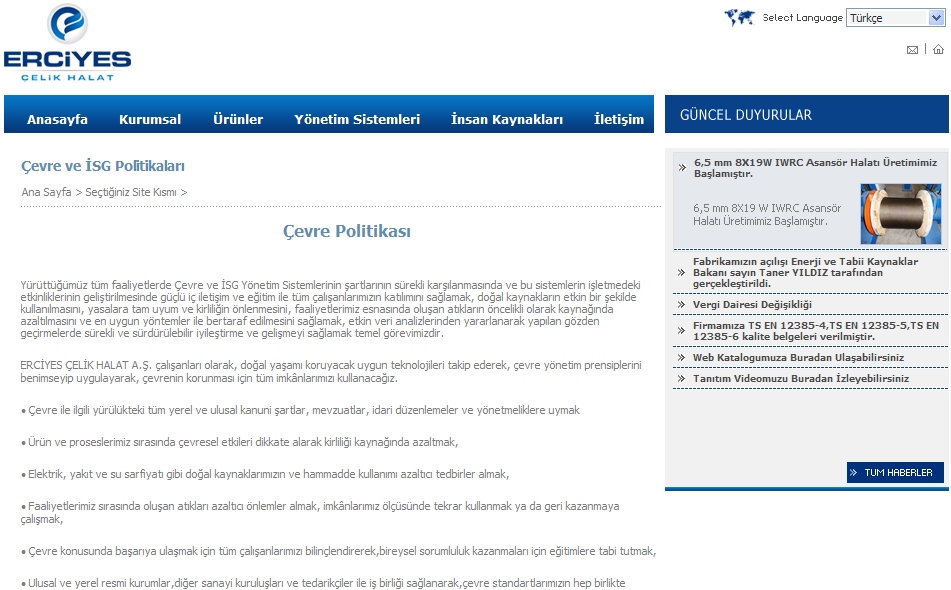Open the Select Language dropdown

point(896,18)
